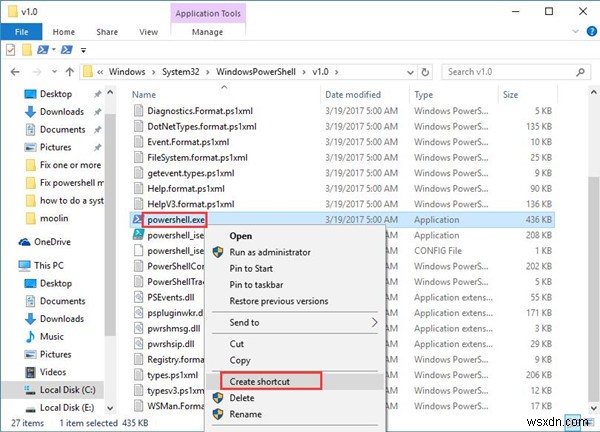
Task: Select WindowsPowerShell in the address breadcrumb
Action: pos(256,72)
